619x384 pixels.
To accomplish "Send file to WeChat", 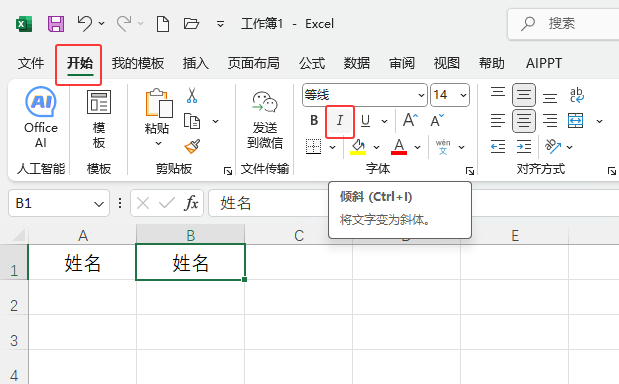I will coord(265,120).
